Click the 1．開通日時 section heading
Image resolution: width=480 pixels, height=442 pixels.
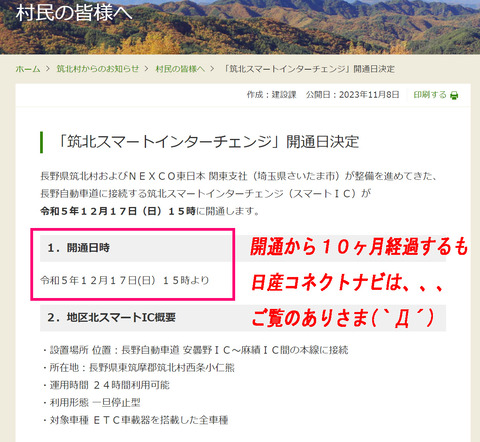point(78,248)
